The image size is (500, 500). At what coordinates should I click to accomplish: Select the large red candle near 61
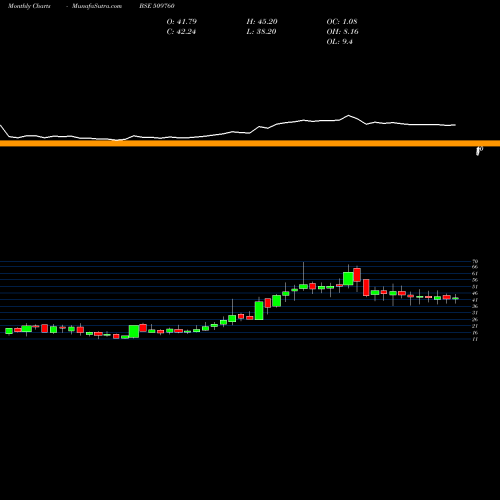357,275
